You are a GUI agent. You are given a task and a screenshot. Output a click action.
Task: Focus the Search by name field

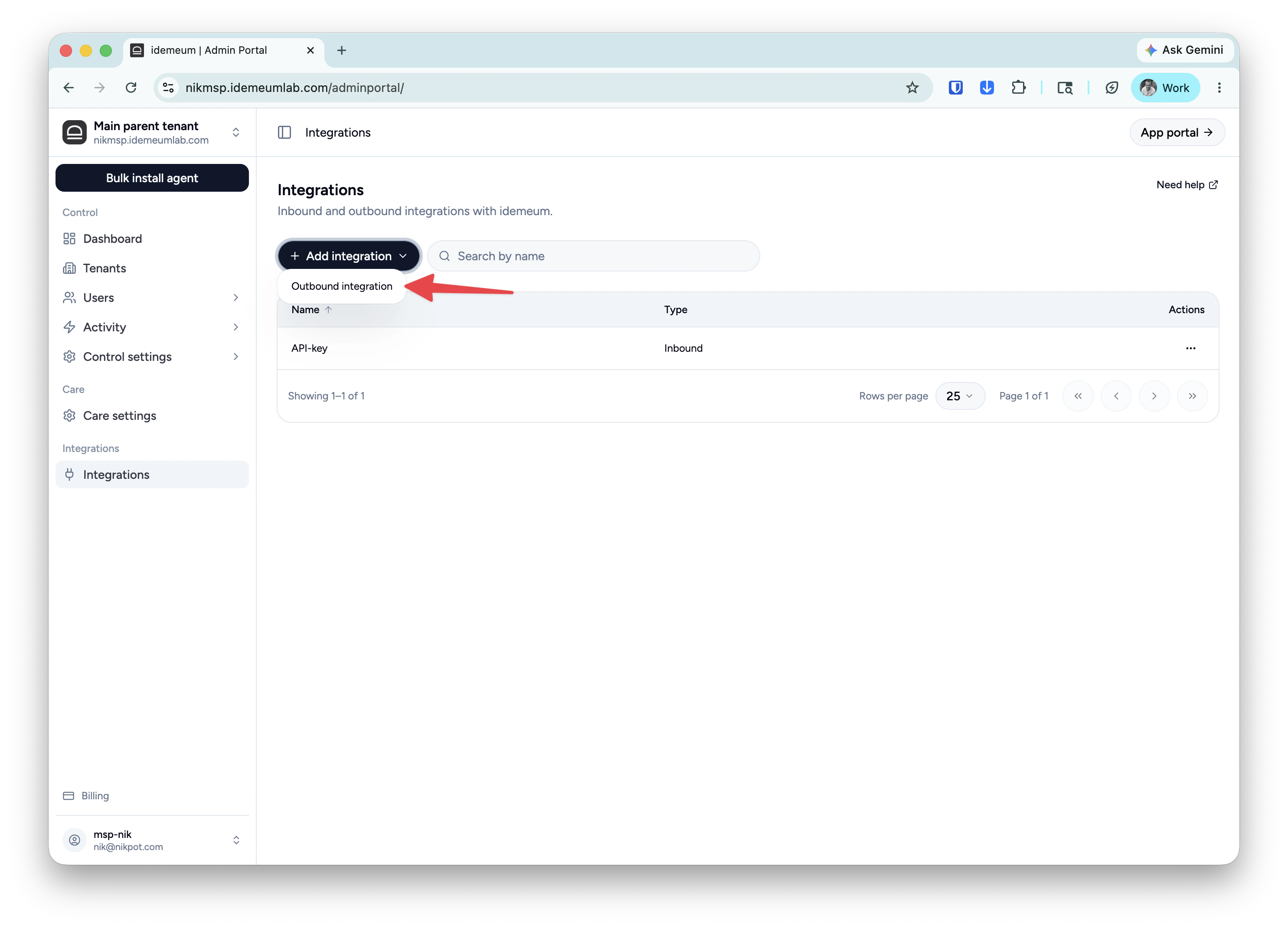coord(593,256)
